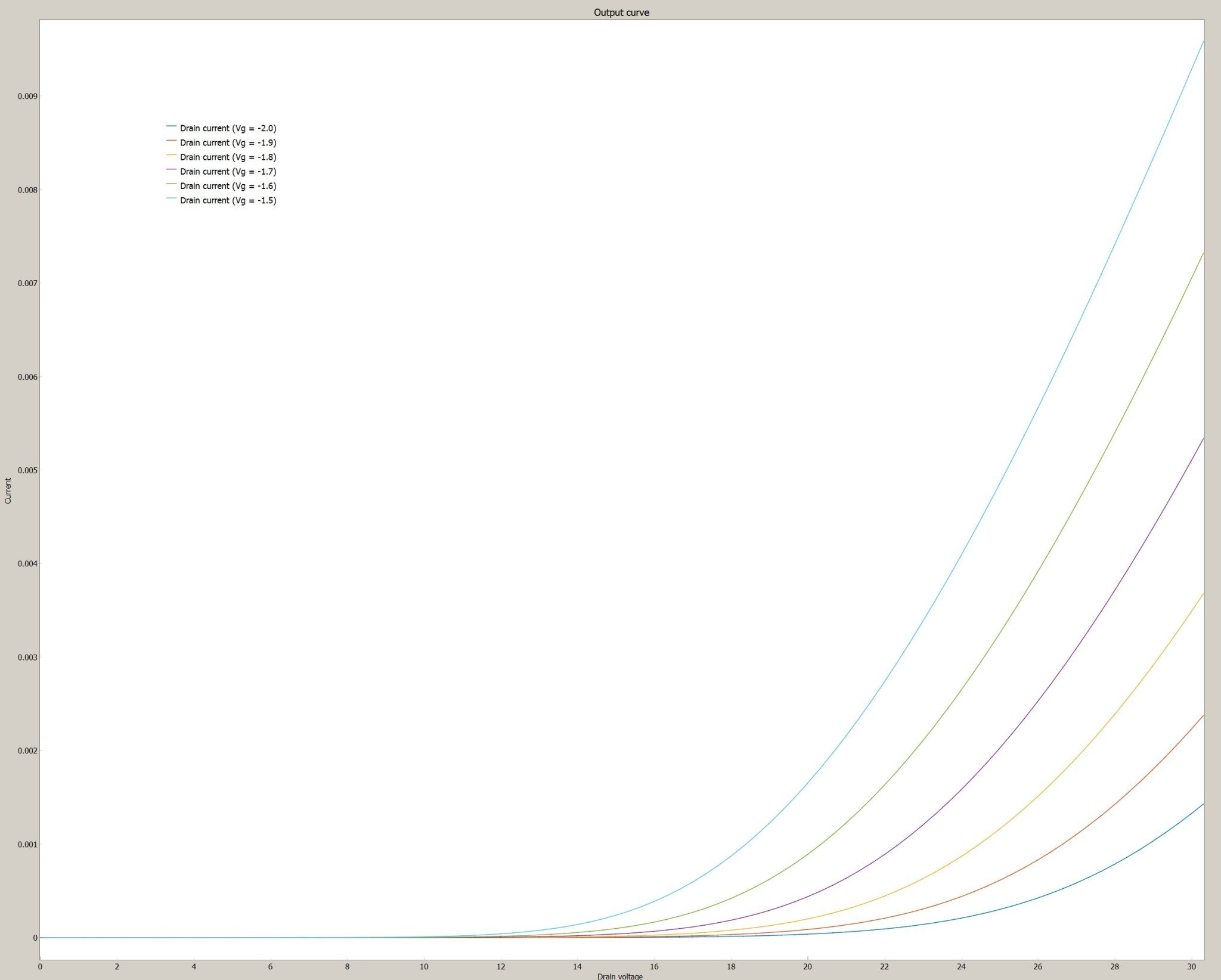Click x-axis tick label 24
Viewport: 1221px width, 980px height.
pos(961,966)
